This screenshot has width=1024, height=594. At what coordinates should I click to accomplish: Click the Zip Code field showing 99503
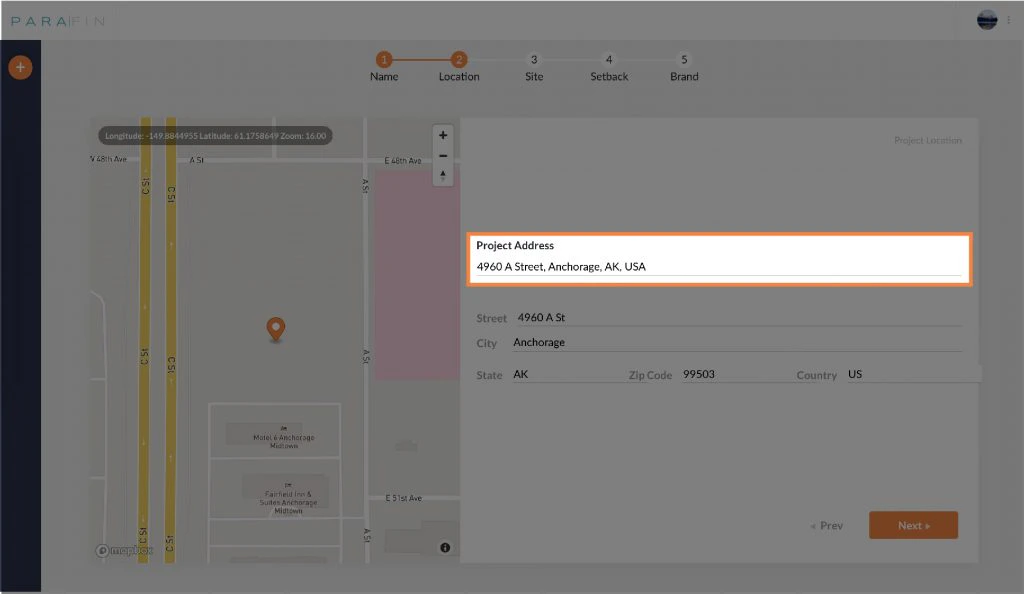[x=720, y=373]
